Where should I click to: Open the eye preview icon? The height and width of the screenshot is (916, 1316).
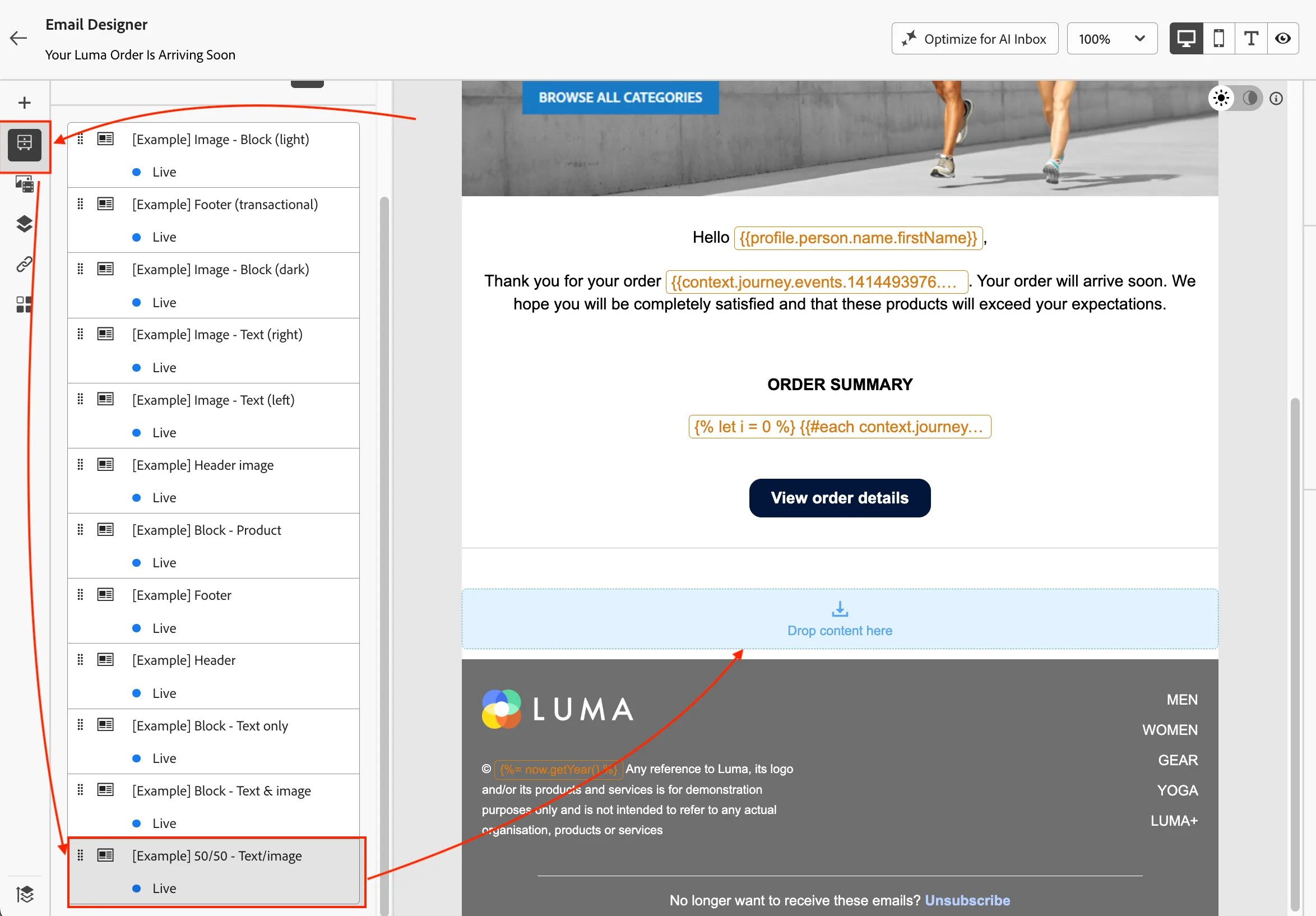tap(1283, 39)
